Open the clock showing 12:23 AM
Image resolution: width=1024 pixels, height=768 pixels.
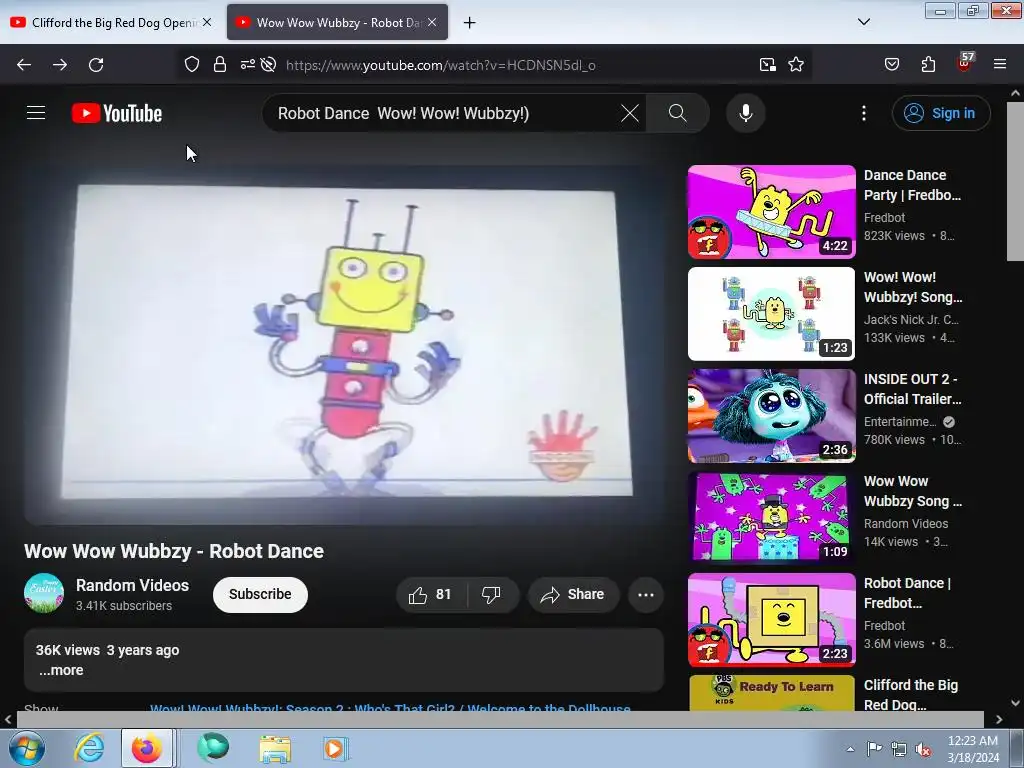(973, 749)
